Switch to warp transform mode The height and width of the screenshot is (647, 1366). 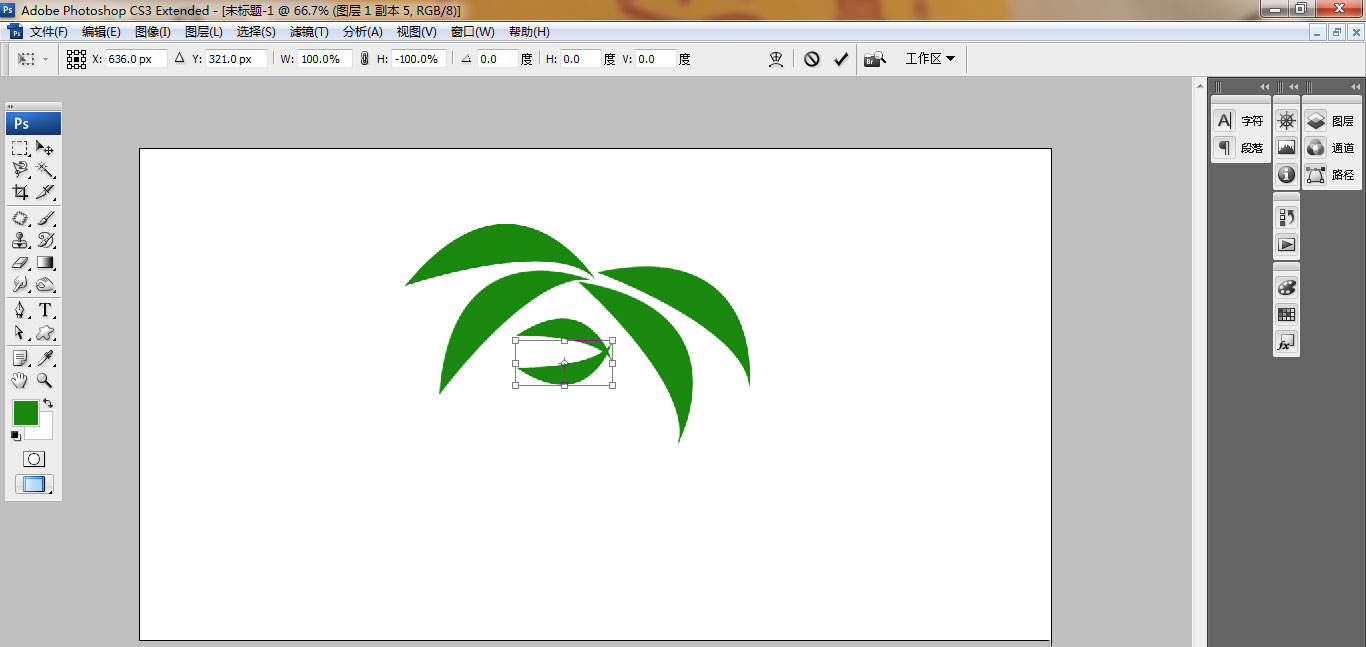(775, 59)
